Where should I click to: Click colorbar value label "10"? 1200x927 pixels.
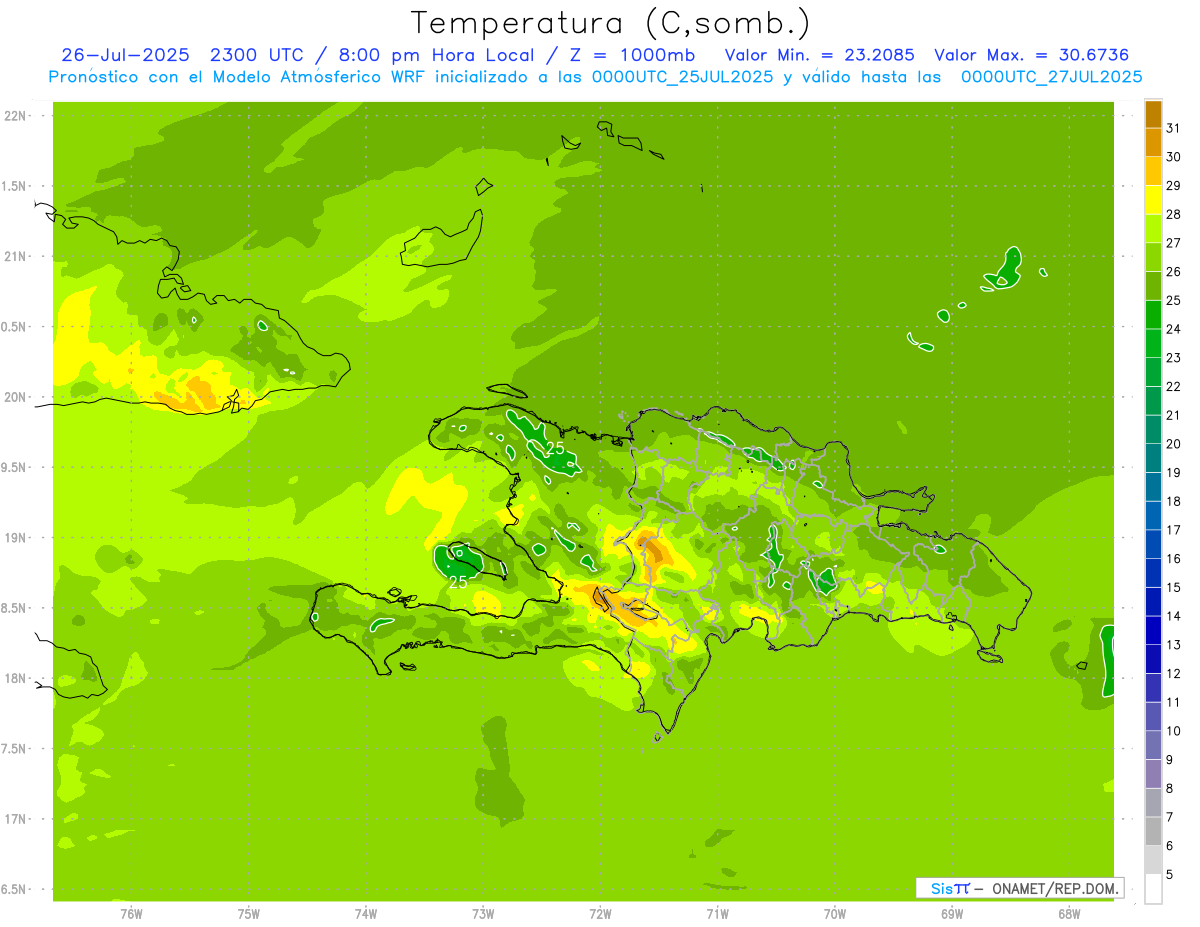click(x=1174, y=731)
